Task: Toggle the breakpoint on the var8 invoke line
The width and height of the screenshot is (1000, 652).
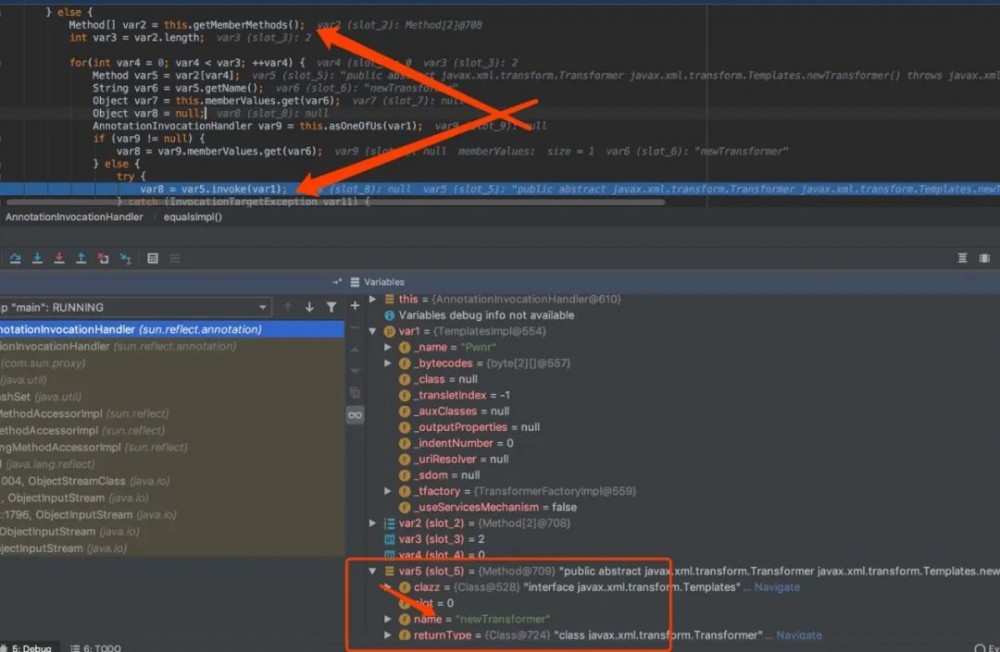Action: coord(8,188)
